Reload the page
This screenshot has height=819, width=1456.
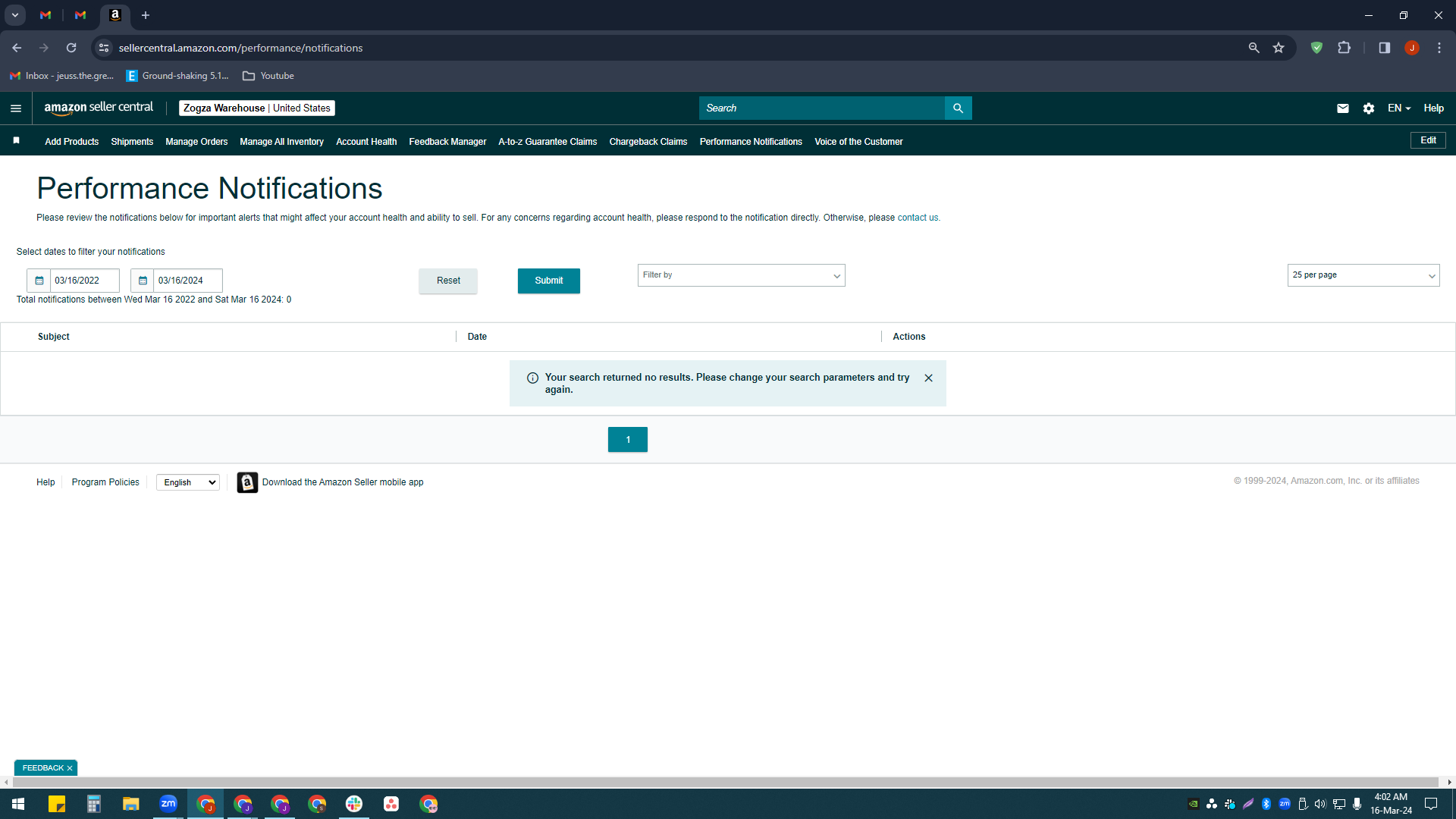pos(71,48)
